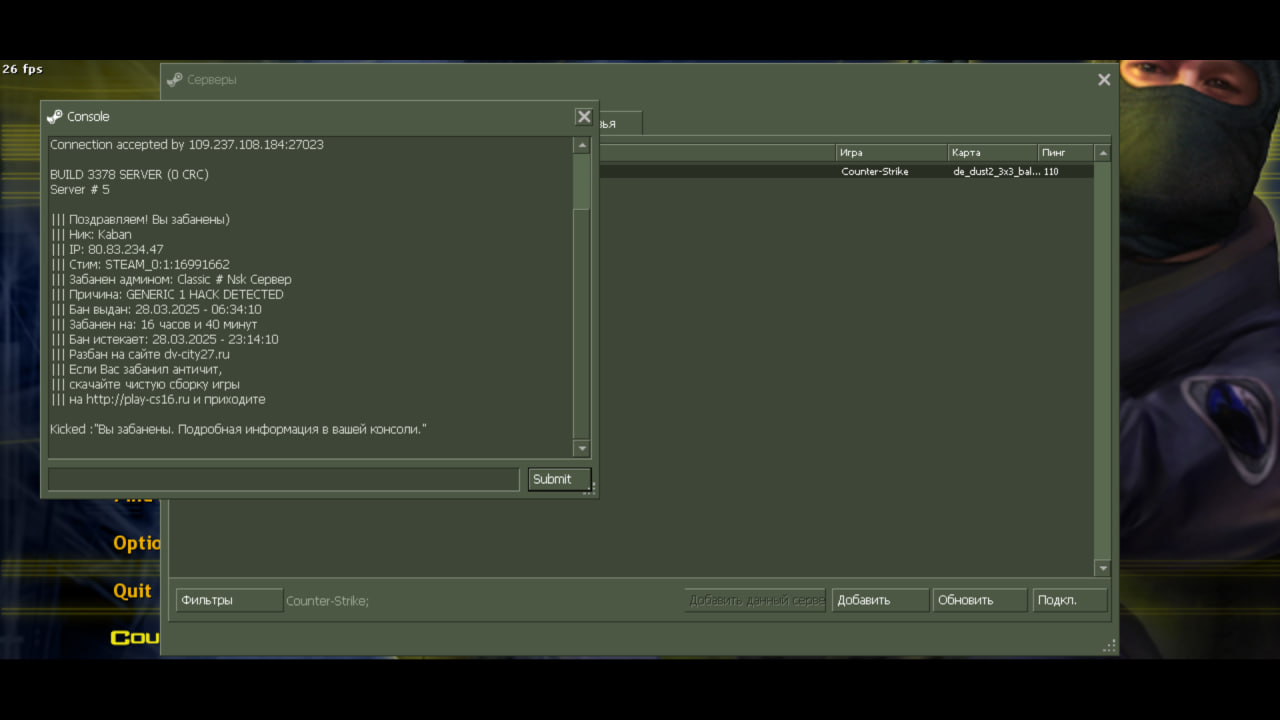The width and height of the screenshot is (1280, 720).
Task: Click the 'Server # 5' console line
Action: point(80,190)
